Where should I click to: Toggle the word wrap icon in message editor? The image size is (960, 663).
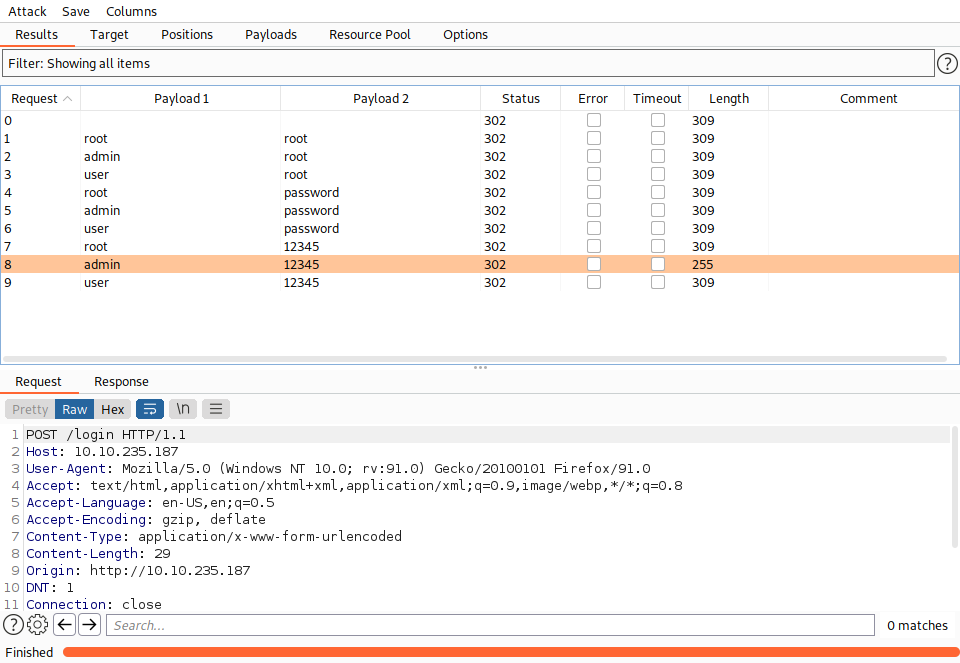coord(150,409)
